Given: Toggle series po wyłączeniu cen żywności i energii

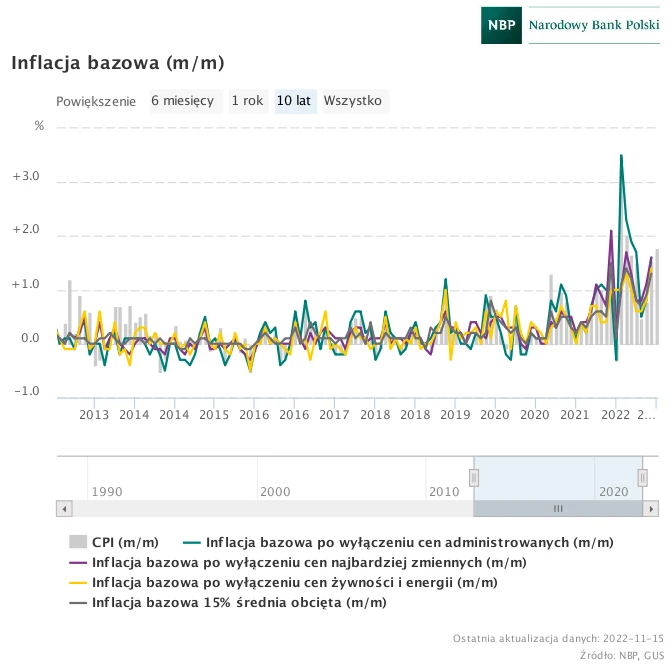Looking at the screenshot, I should [x=294, y=582].
